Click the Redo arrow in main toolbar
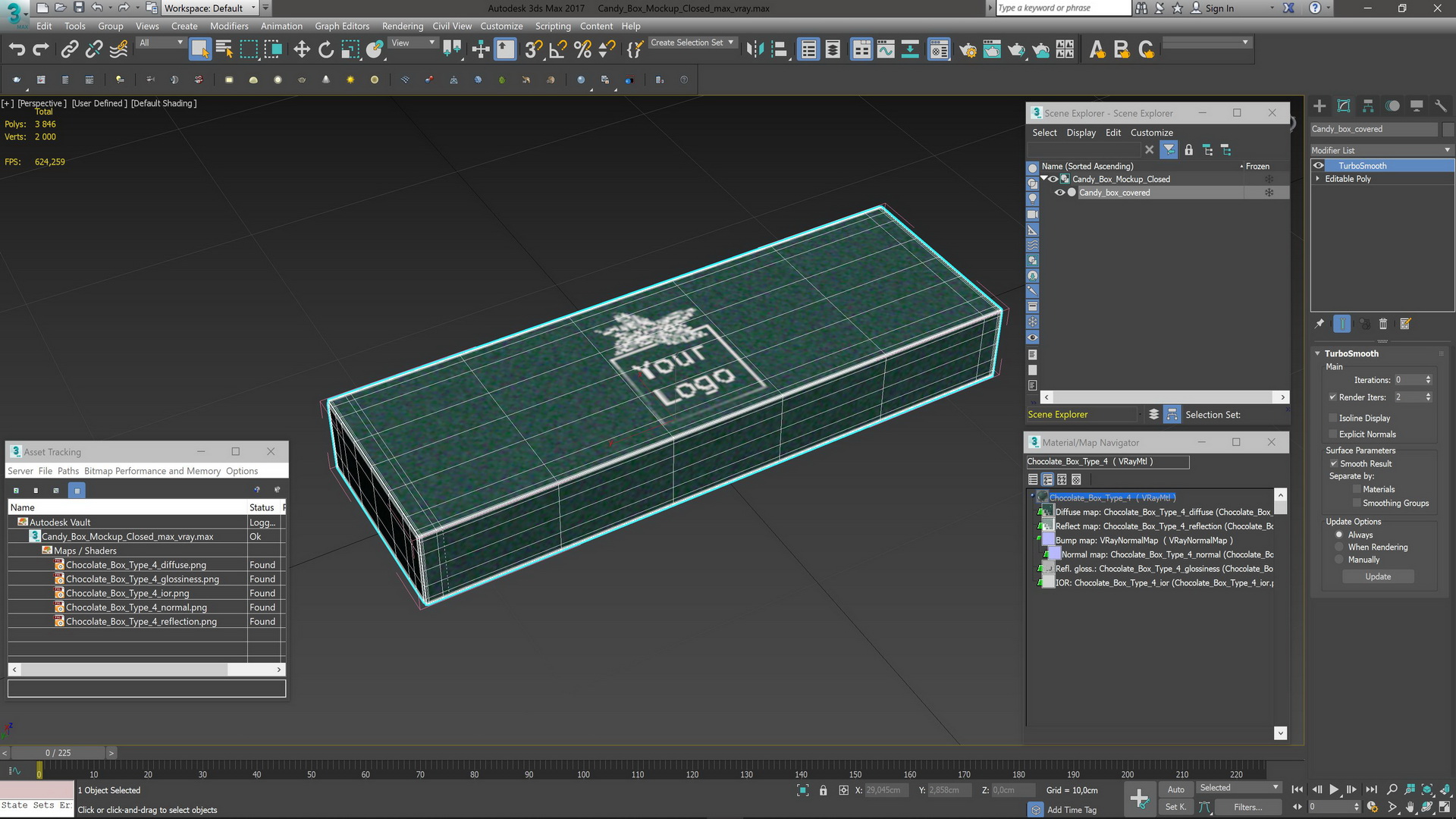Image resolution: width=1456 pixels, height=819 pixels. [41, 50]
